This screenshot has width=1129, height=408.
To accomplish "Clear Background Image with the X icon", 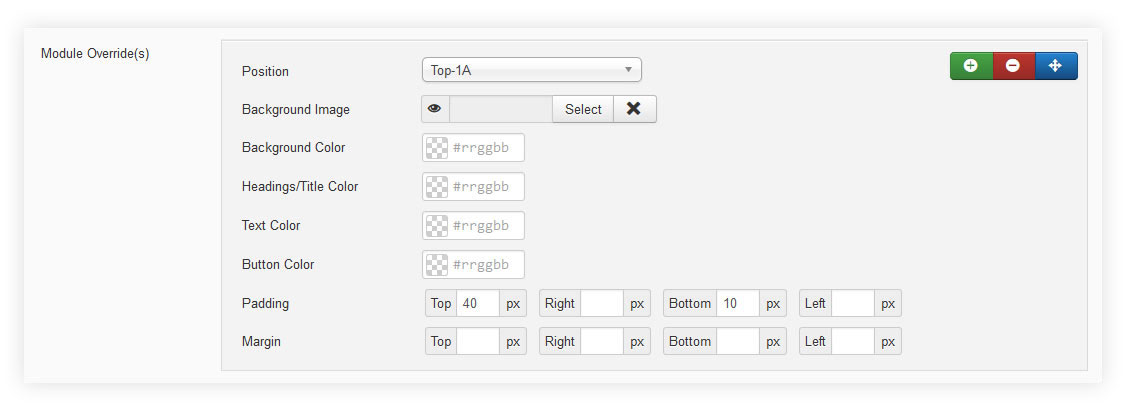I will click(x=634, y=109).
